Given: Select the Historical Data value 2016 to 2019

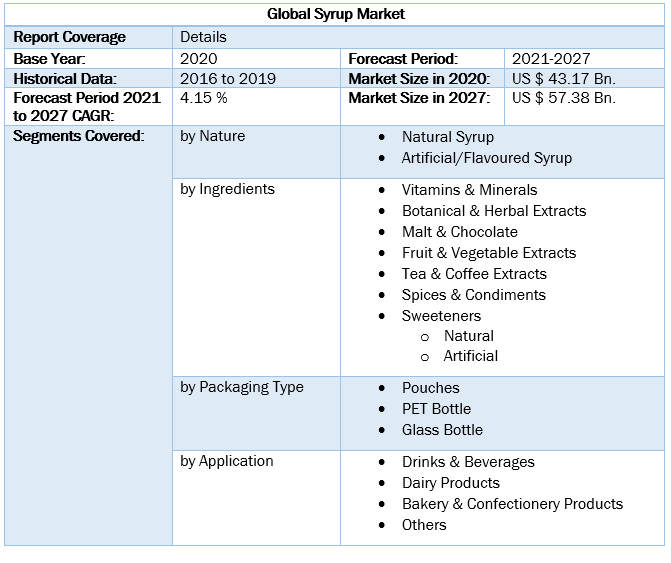Looking at the screenshot, I should coord(226,78).
